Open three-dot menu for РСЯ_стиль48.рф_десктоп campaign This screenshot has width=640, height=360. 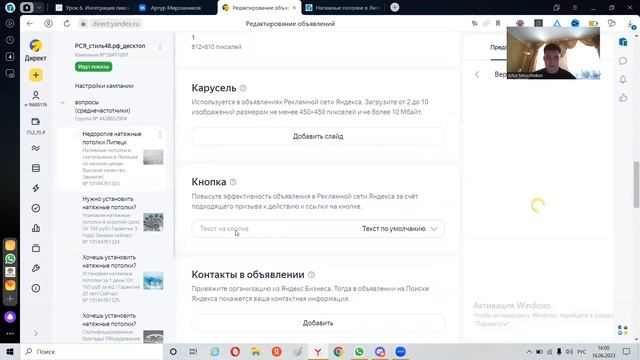click(x=160, y=46)
